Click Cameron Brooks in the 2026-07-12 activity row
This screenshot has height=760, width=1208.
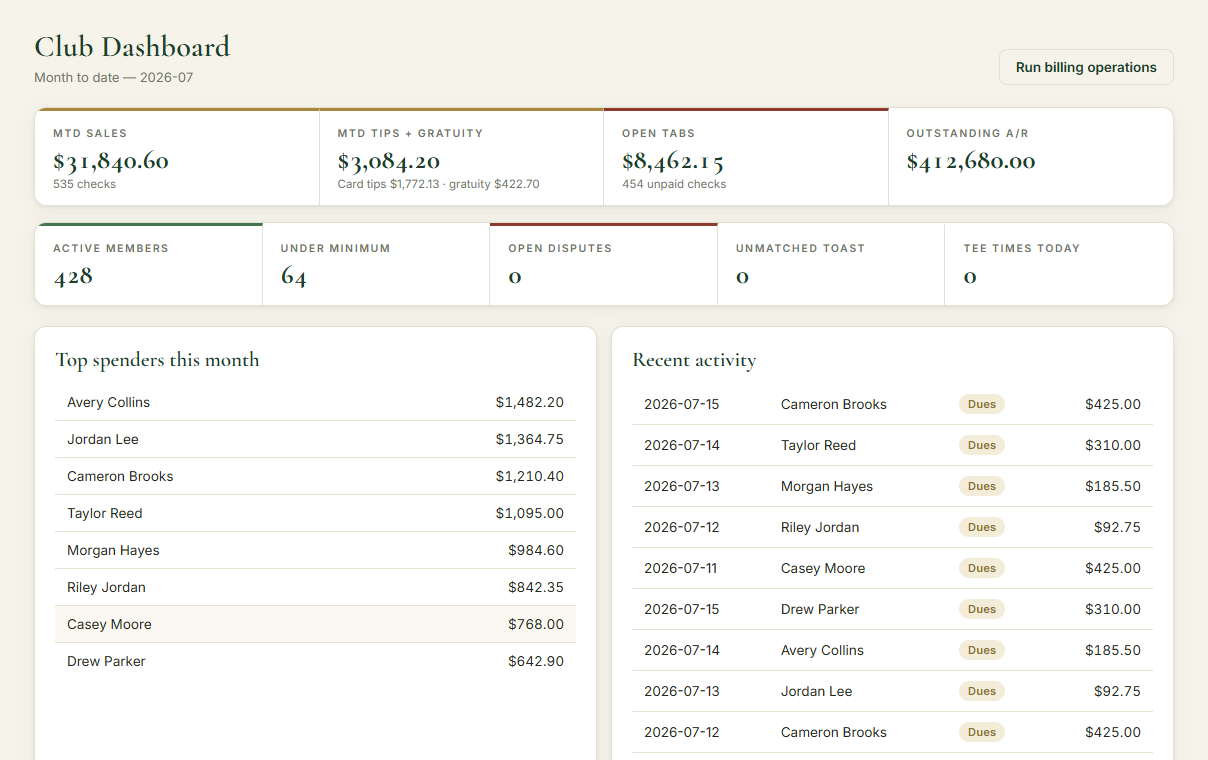click(x=834, y=732)
